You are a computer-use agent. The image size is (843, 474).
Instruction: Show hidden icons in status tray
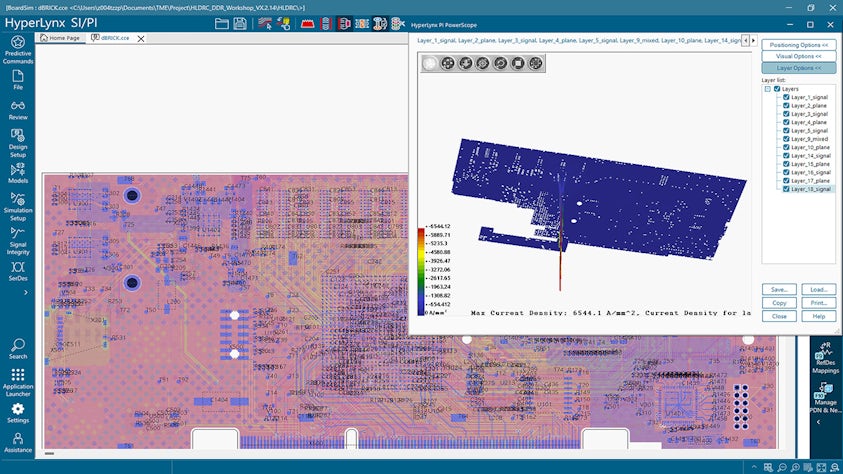754,468
